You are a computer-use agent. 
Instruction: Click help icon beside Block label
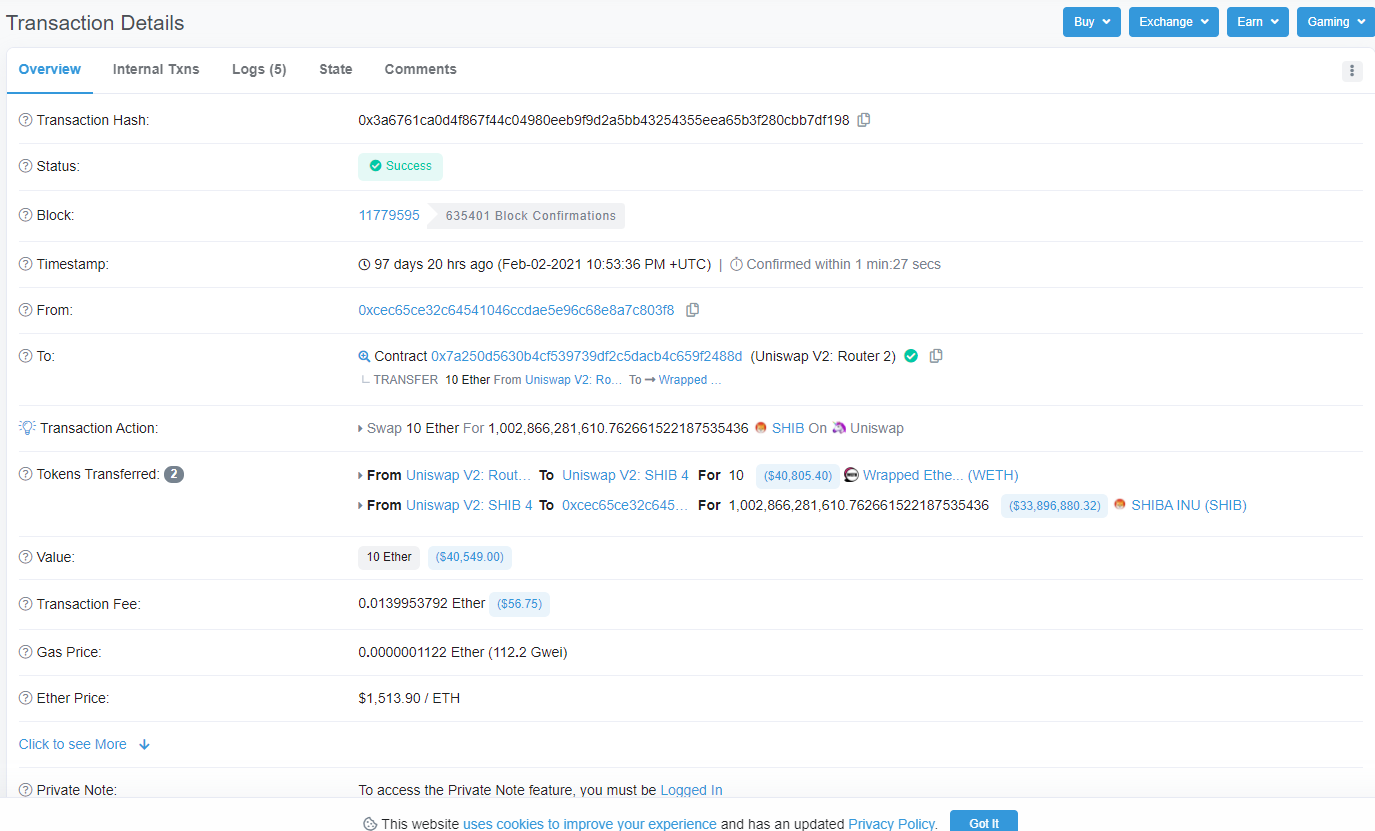click(x=26, y=215)
